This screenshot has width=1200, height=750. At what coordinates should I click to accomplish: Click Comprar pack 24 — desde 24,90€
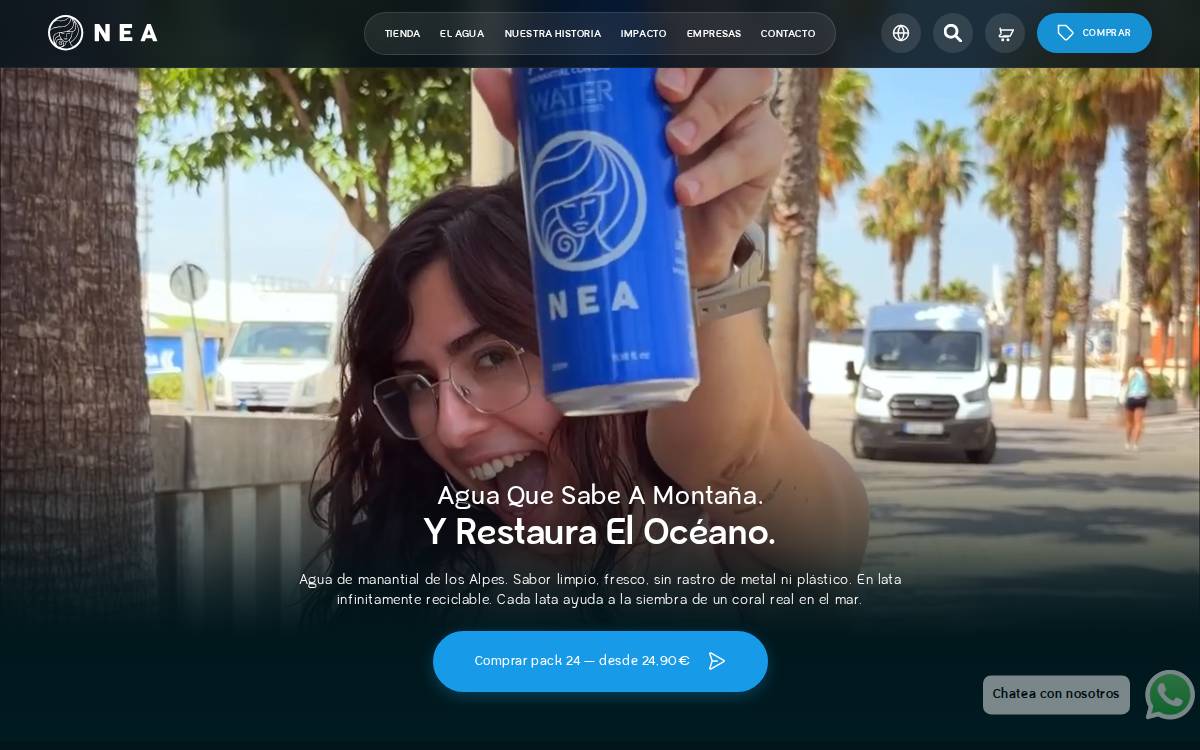click(600, 661)
